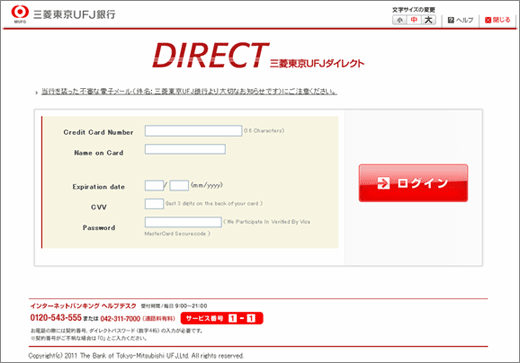The height and width of the screenshot is (363, 520).
Task: Click the "Expiration date" label
Action: point(99,187)
